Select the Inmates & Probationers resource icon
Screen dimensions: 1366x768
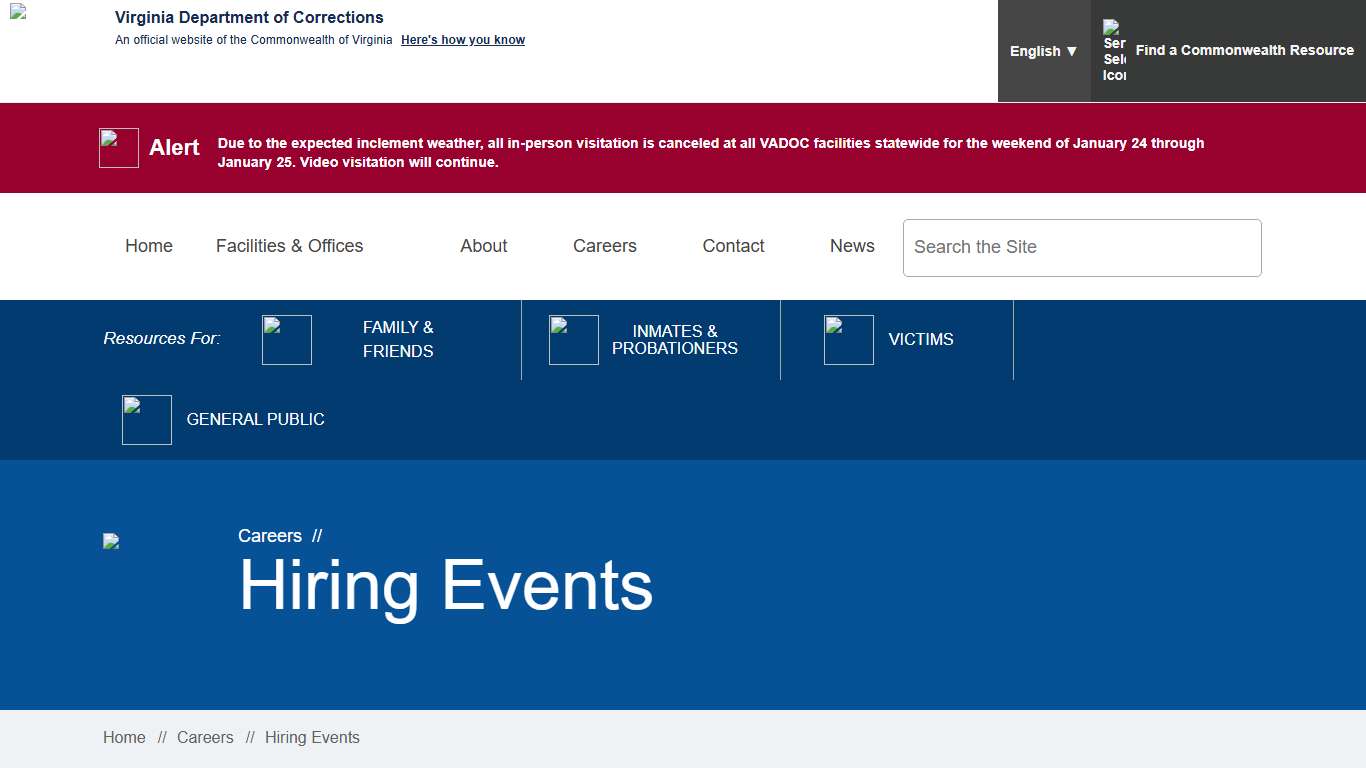(573, 340)
